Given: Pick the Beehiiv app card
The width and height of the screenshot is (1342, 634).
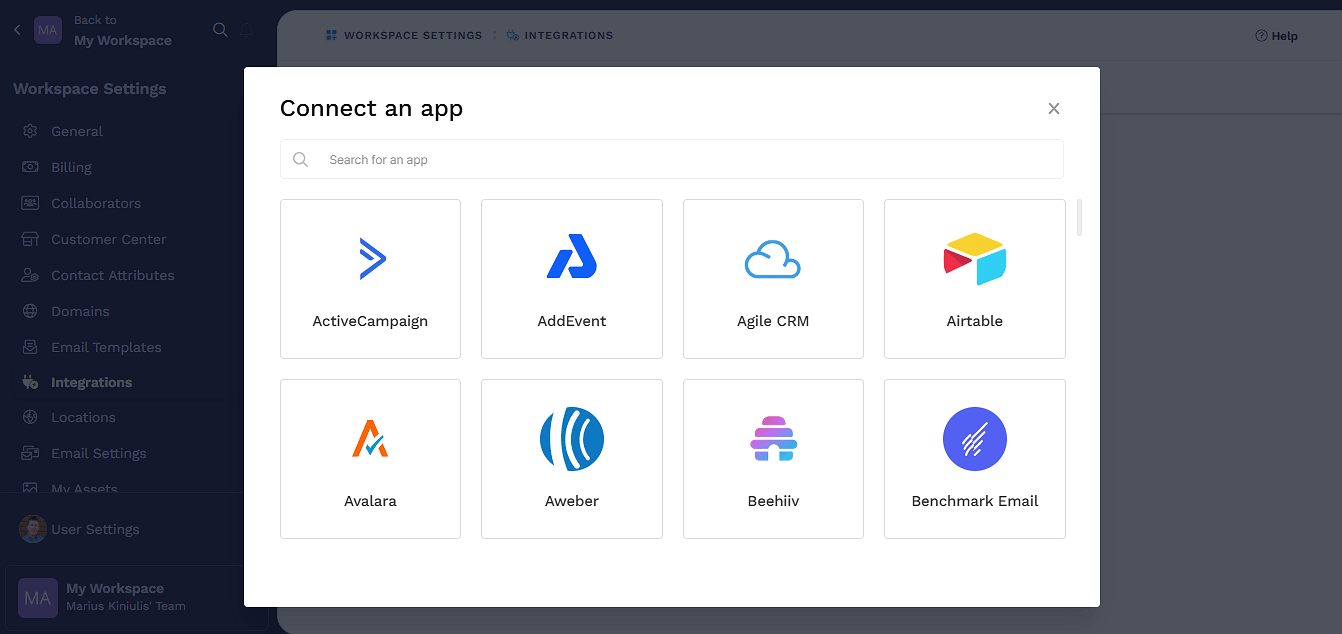Looking at the screenshot, I should (x=773, y=459).
